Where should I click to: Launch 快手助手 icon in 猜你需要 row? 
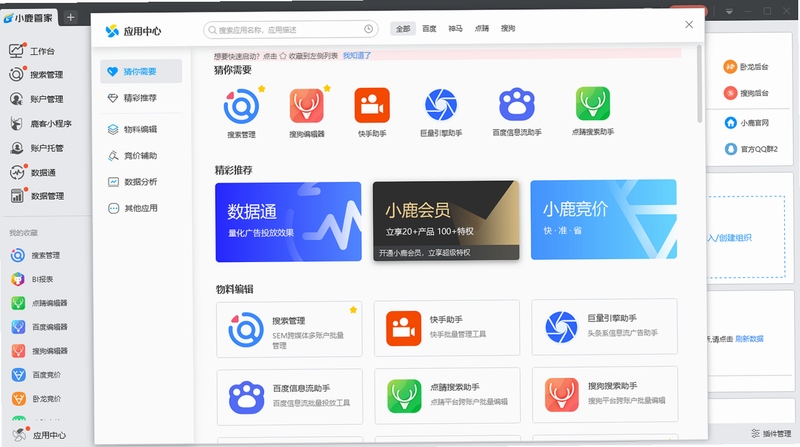[x=372, y=105]
